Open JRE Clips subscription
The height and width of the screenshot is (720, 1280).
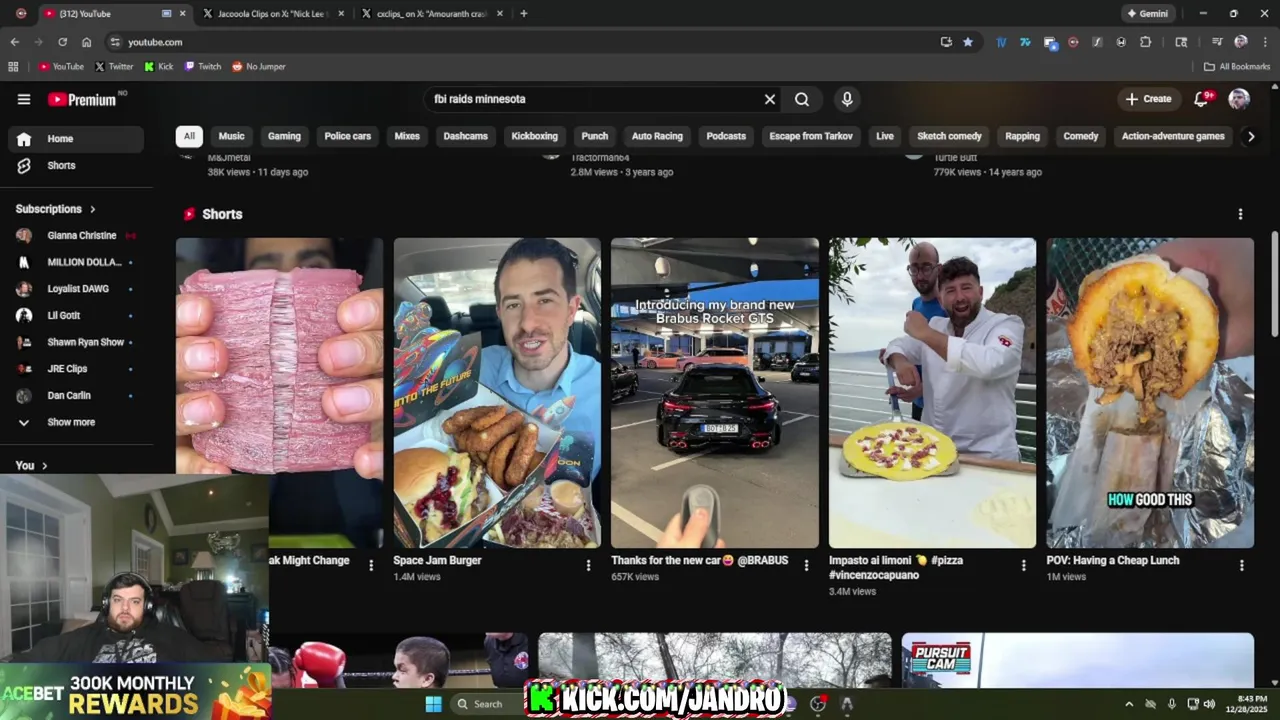coord(77,369)
